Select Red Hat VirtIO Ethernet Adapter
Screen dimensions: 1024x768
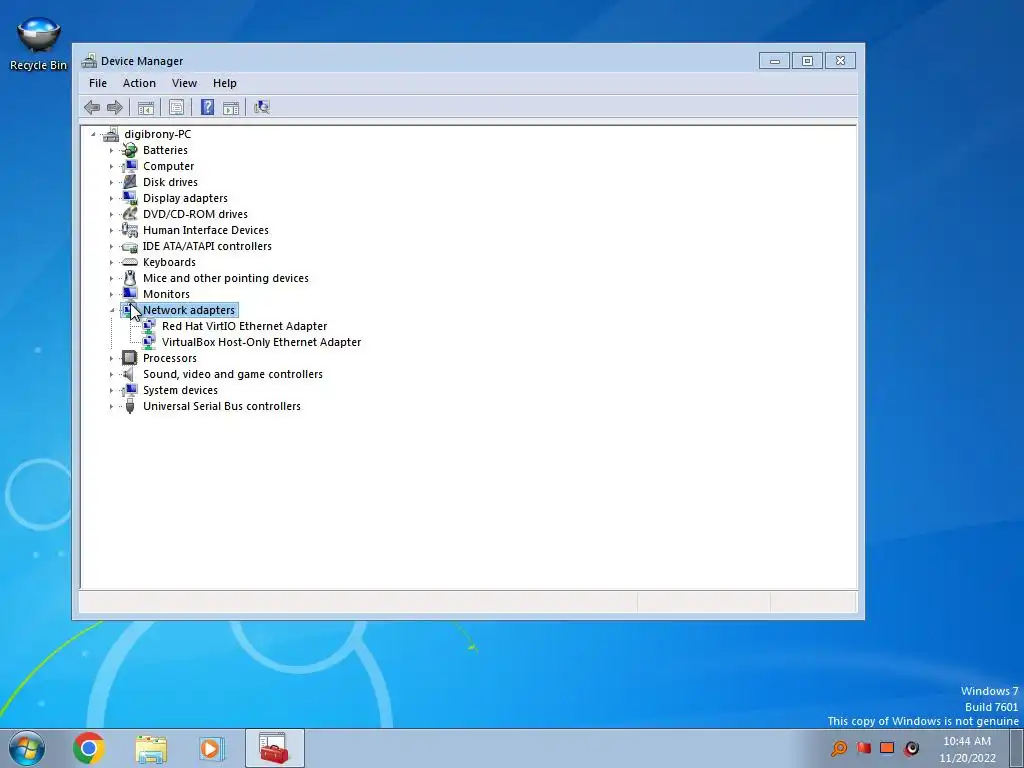(x=244, y=326)
